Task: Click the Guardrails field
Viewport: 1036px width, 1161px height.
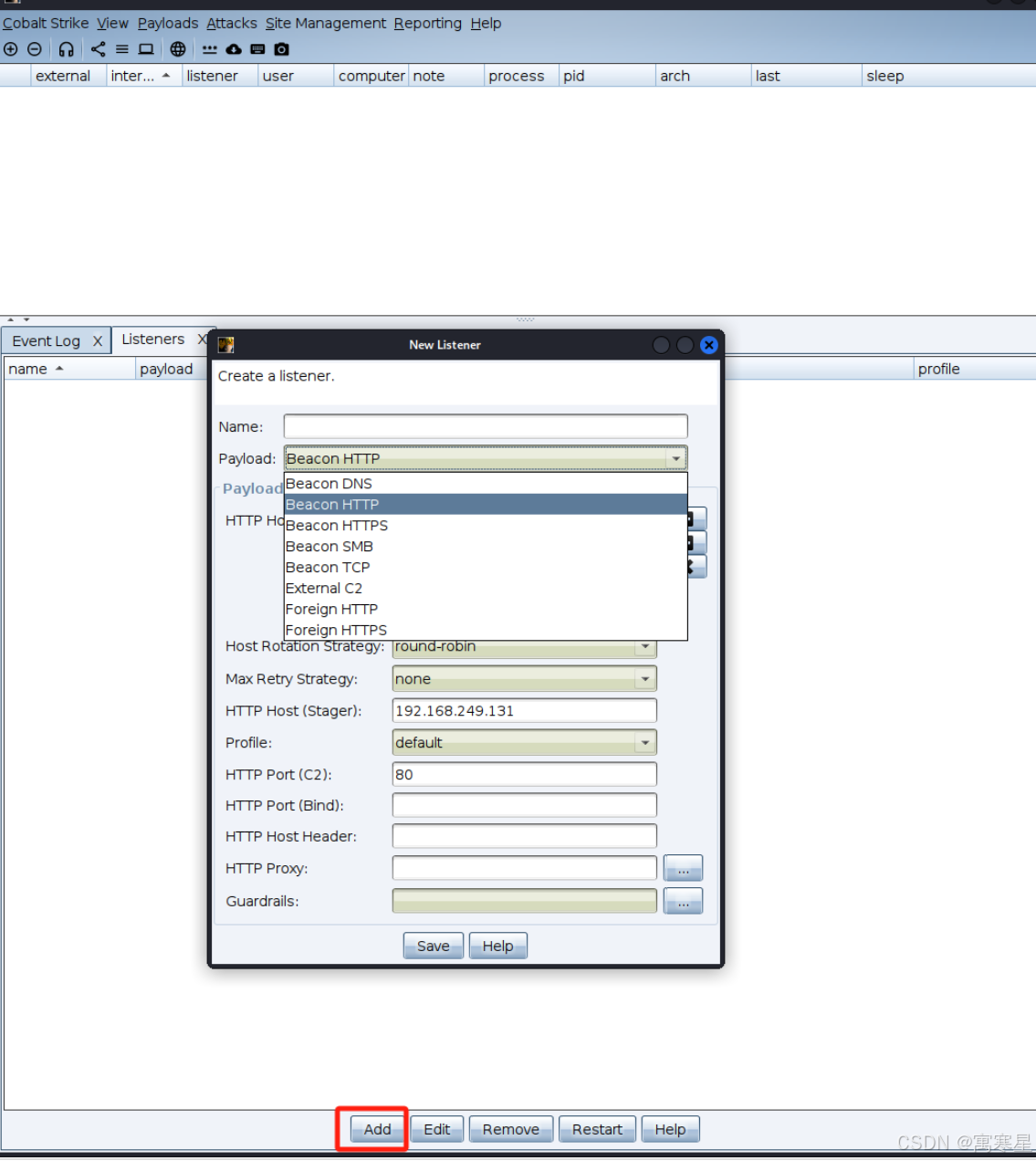Action: point(524,901)
